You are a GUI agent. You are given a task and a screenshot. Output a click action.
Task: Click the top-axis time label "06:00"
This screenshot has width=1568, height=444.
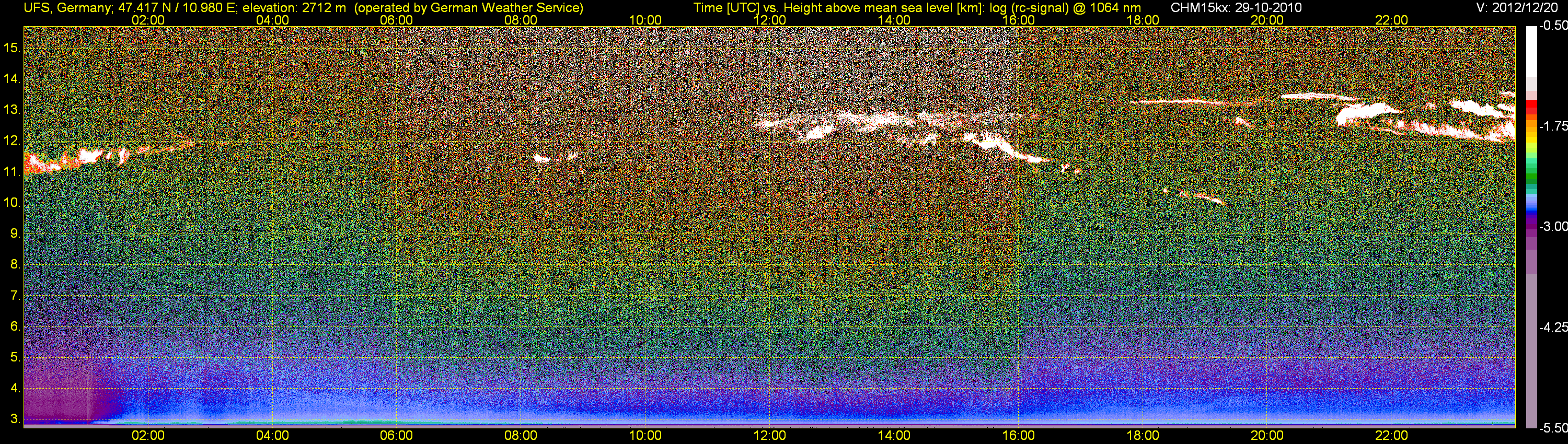[396, 20]
